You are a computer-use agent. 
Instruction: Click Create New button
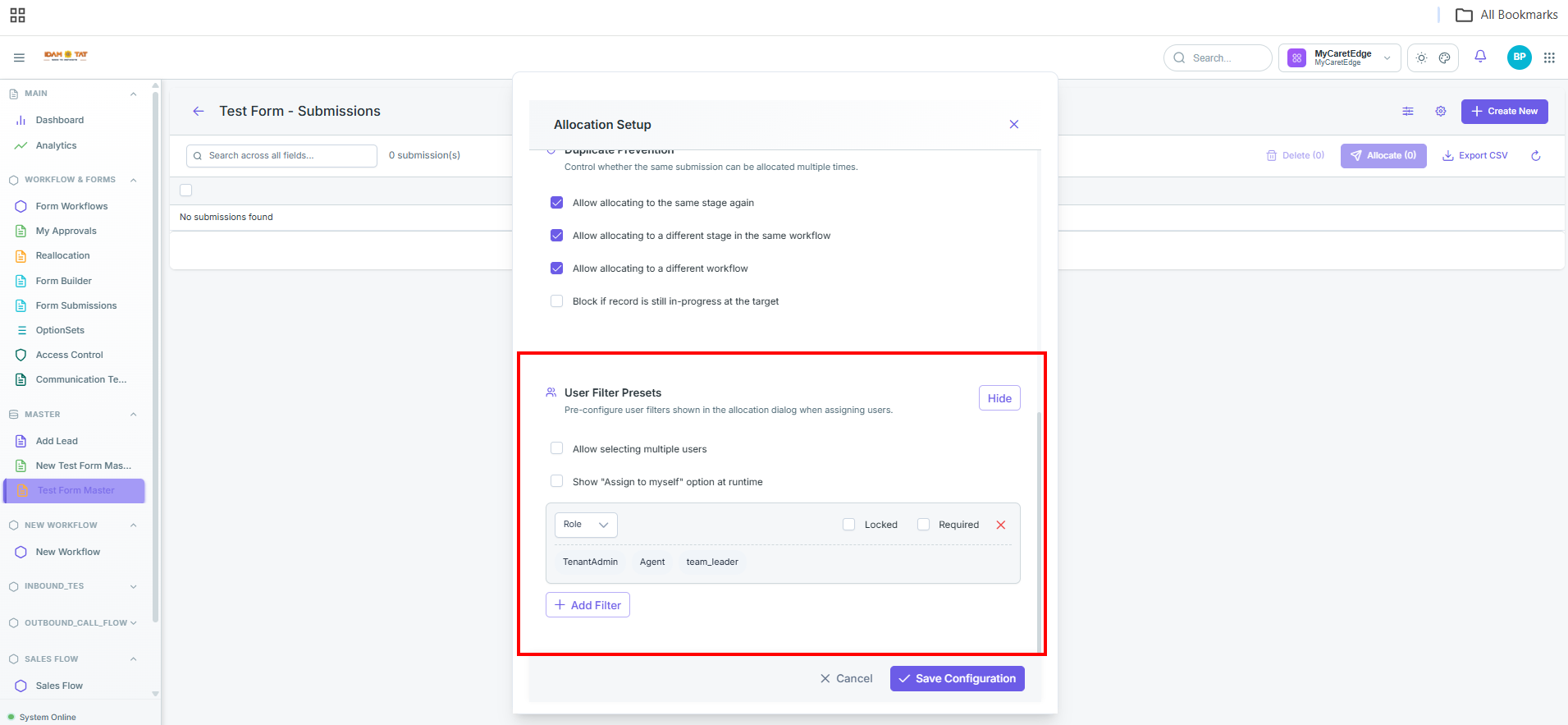click(1505, 112)
